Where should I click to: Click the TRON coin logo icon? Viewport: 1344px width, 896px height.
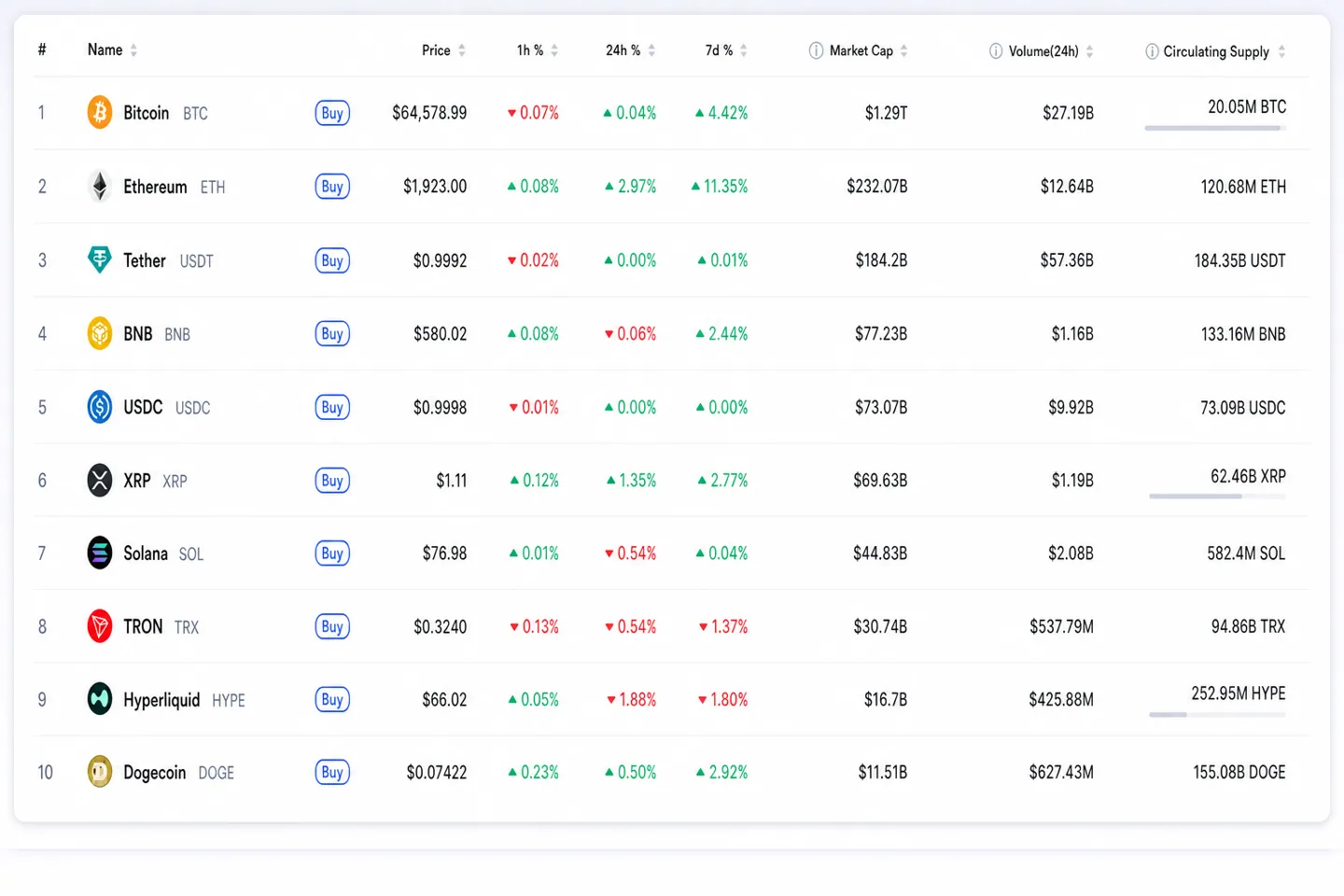pos(100,626)
